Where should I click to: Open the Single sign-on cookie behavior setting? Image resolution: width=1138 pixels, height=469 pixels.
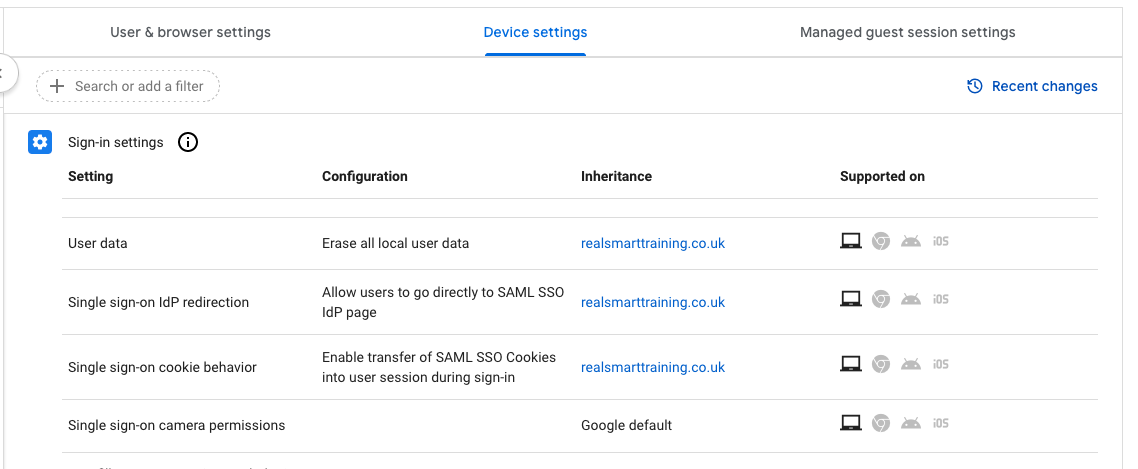pos(162,367)
